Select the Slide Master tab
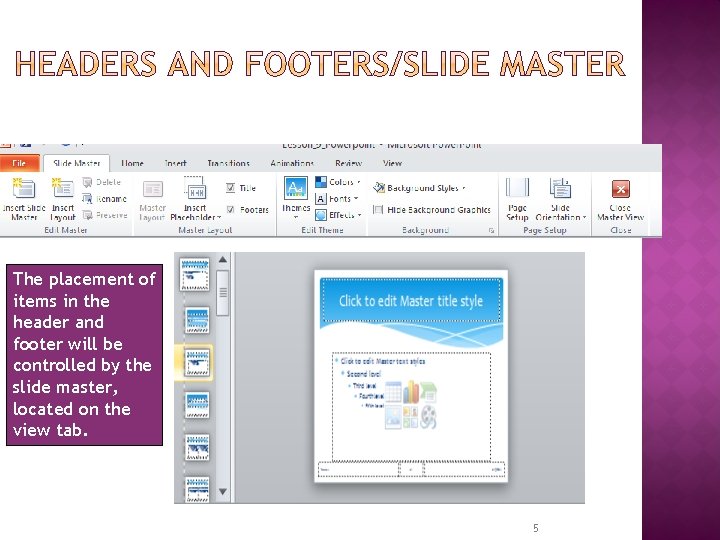 pos(77,163)
